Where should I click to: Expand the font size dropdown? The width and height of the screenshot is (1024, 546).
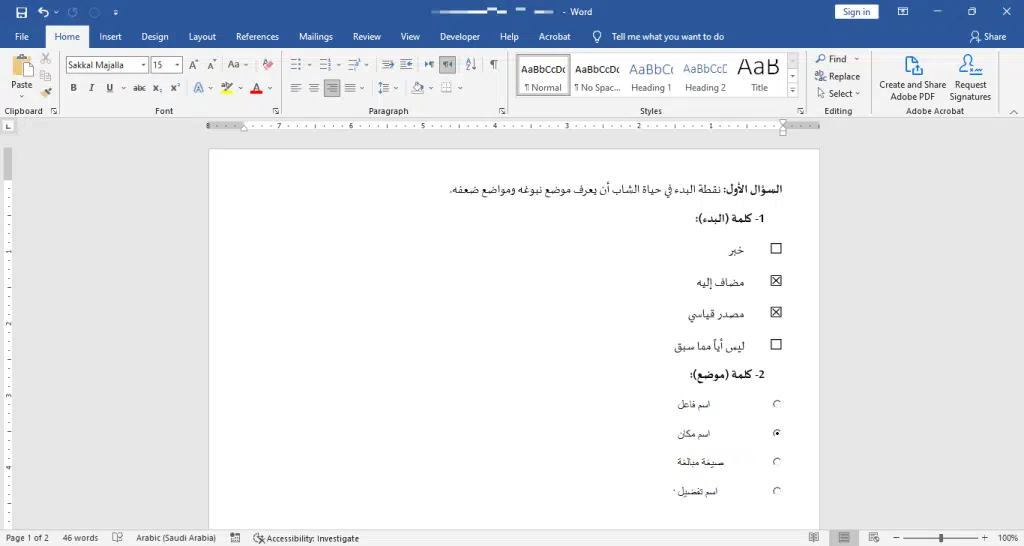click(178, 65)
